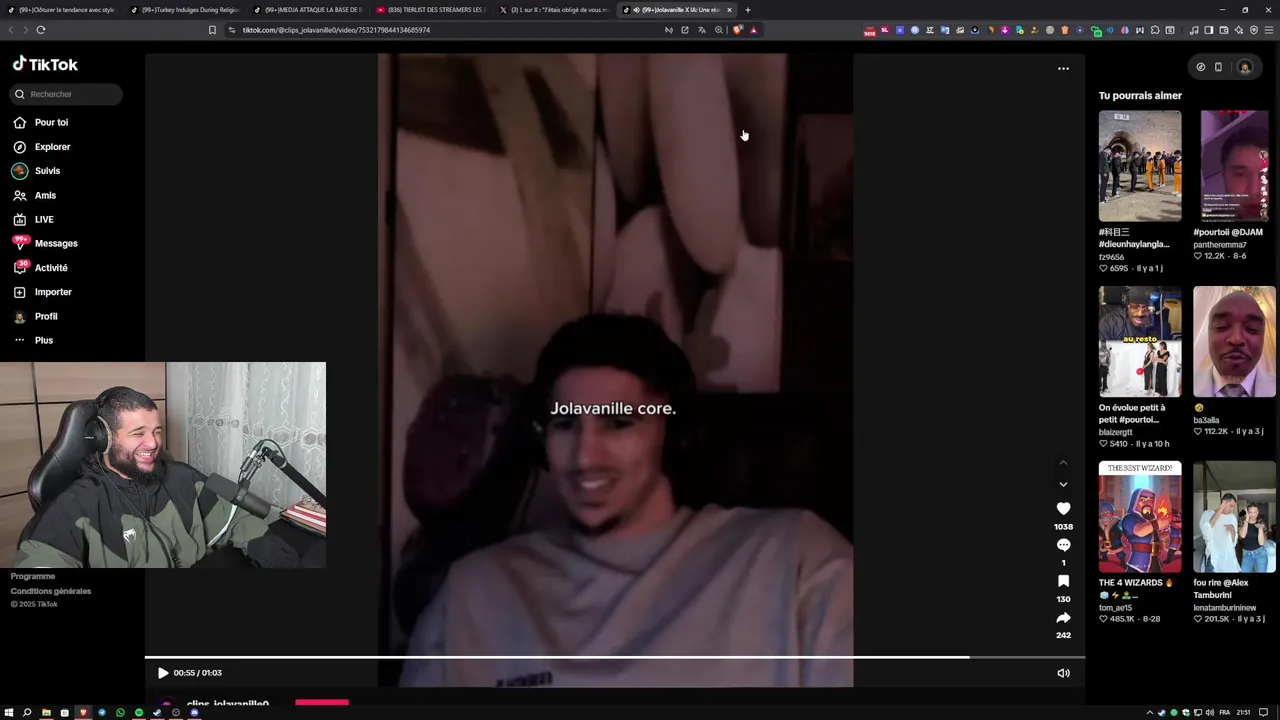Open the #dieunhaylangla recommended video thumbnail
Screen dimensions: 1280x720
click(1140, 166)
